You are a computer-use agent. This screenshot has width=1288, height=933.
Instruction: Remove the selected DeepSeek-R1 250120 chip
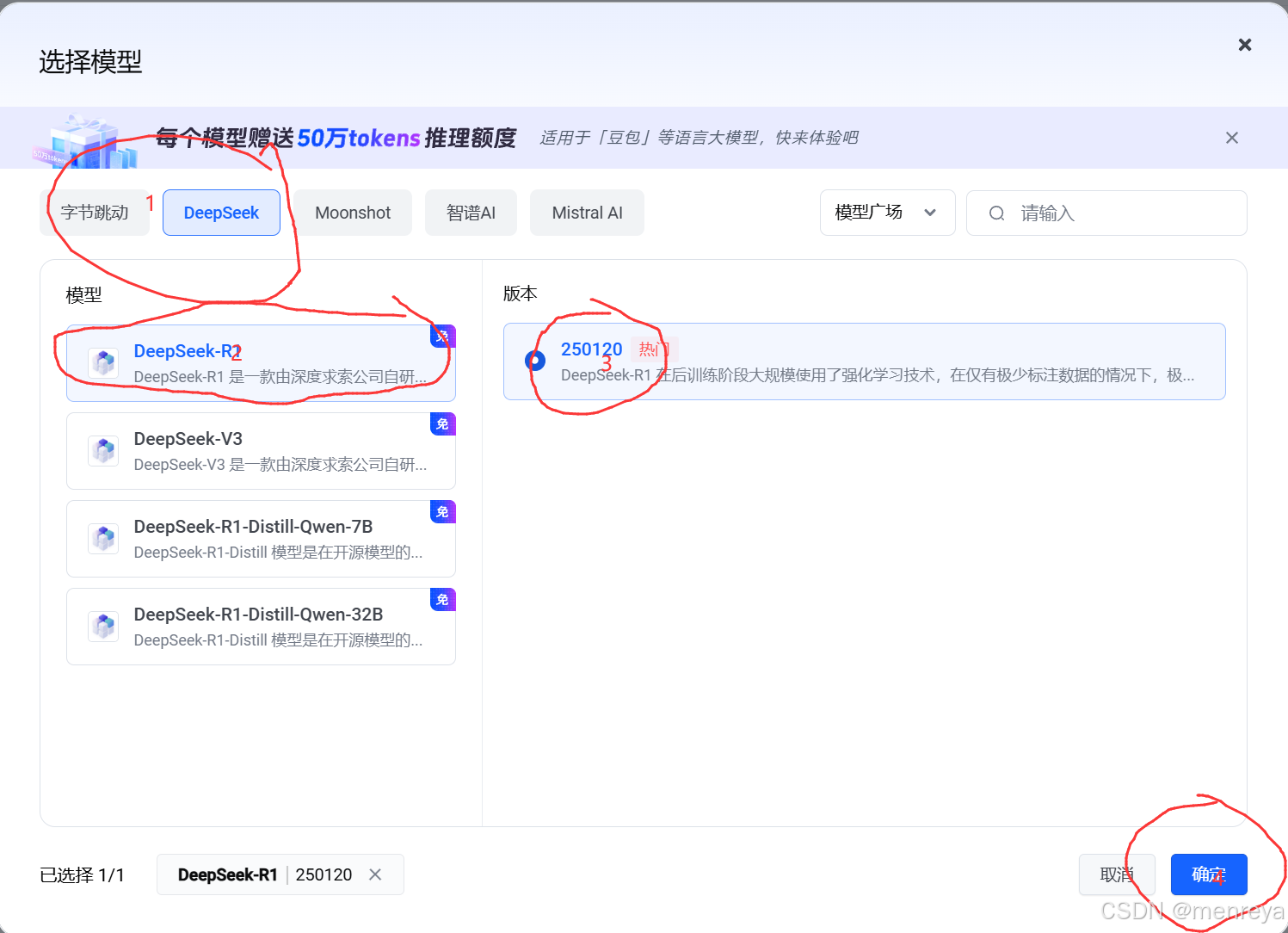(x=375, y=874)
